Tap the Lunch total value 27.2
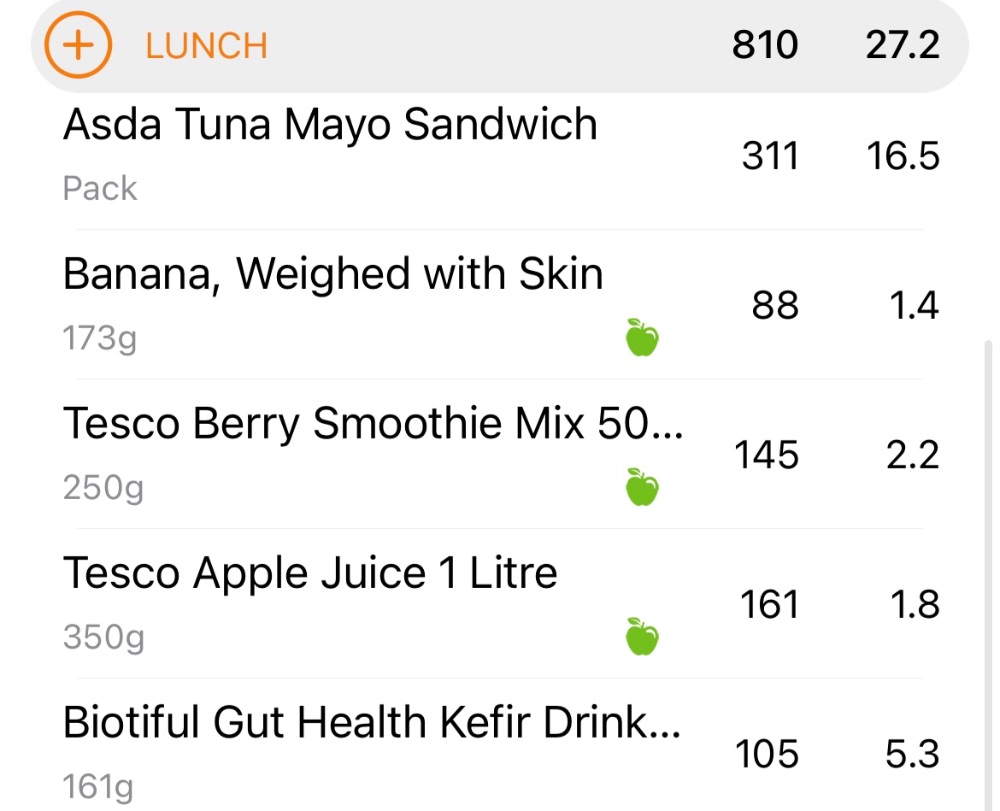The height and width of the screenshot is (811, 1000). point(902,45)
